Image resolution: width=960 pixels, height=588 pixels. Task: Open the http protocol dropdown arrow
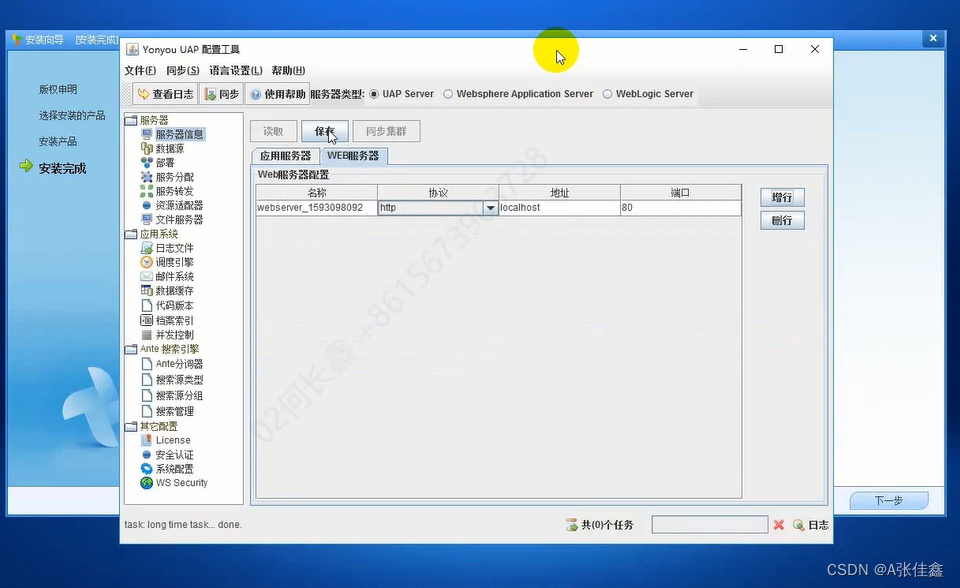click(x=490, y=208)
